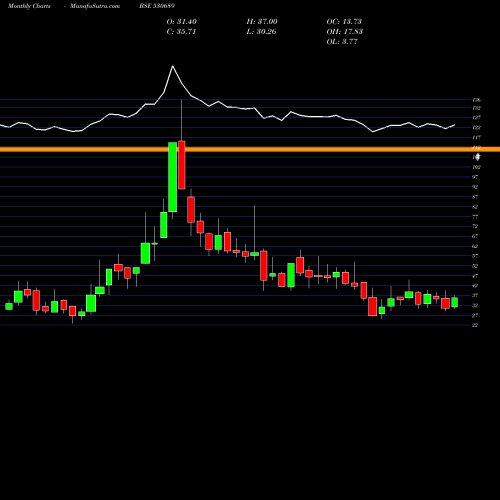Viewport: 500px width, 500px height.
Task: Click the 87 price axis label
Action: [x=475, y=197]
